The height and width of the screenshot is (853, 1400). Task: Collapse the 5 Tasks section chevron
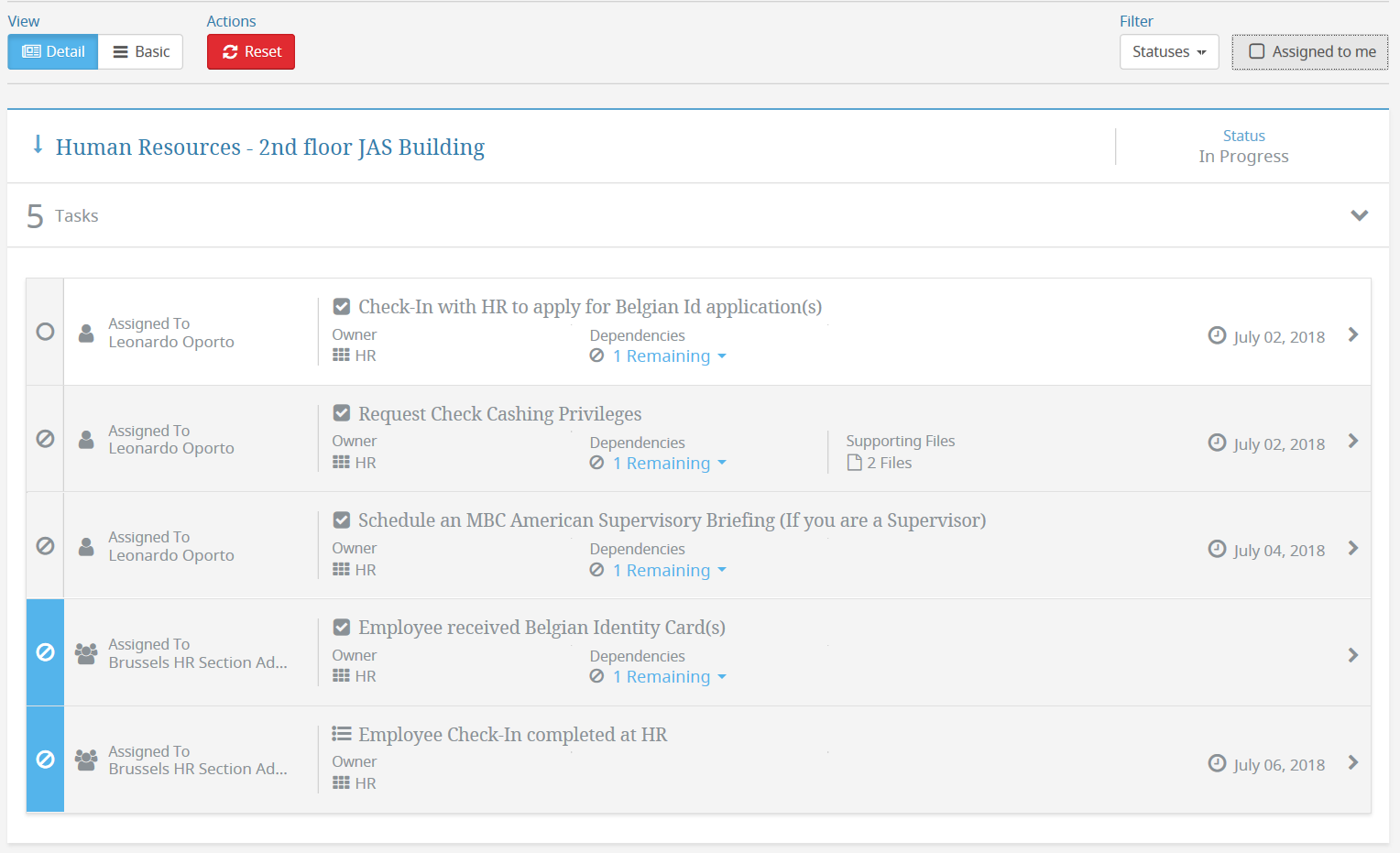tap(1360, 215)
